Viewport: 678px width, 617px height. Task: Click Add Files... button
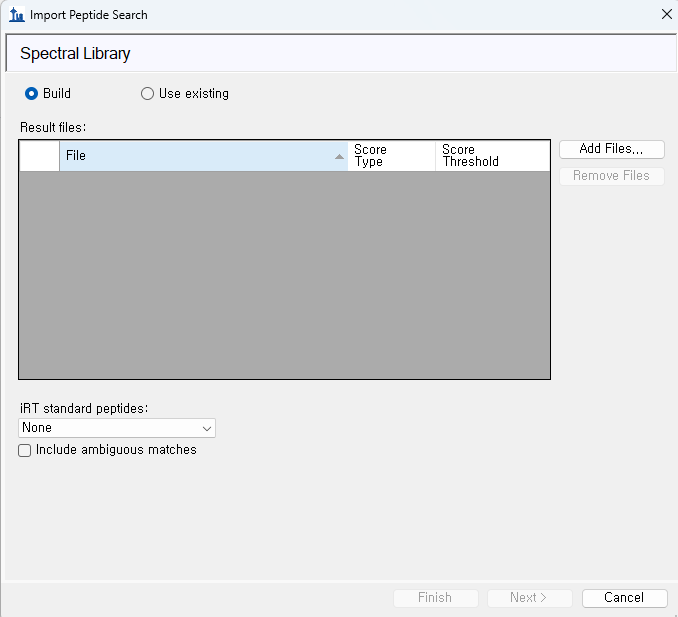(x=611, y=149)
